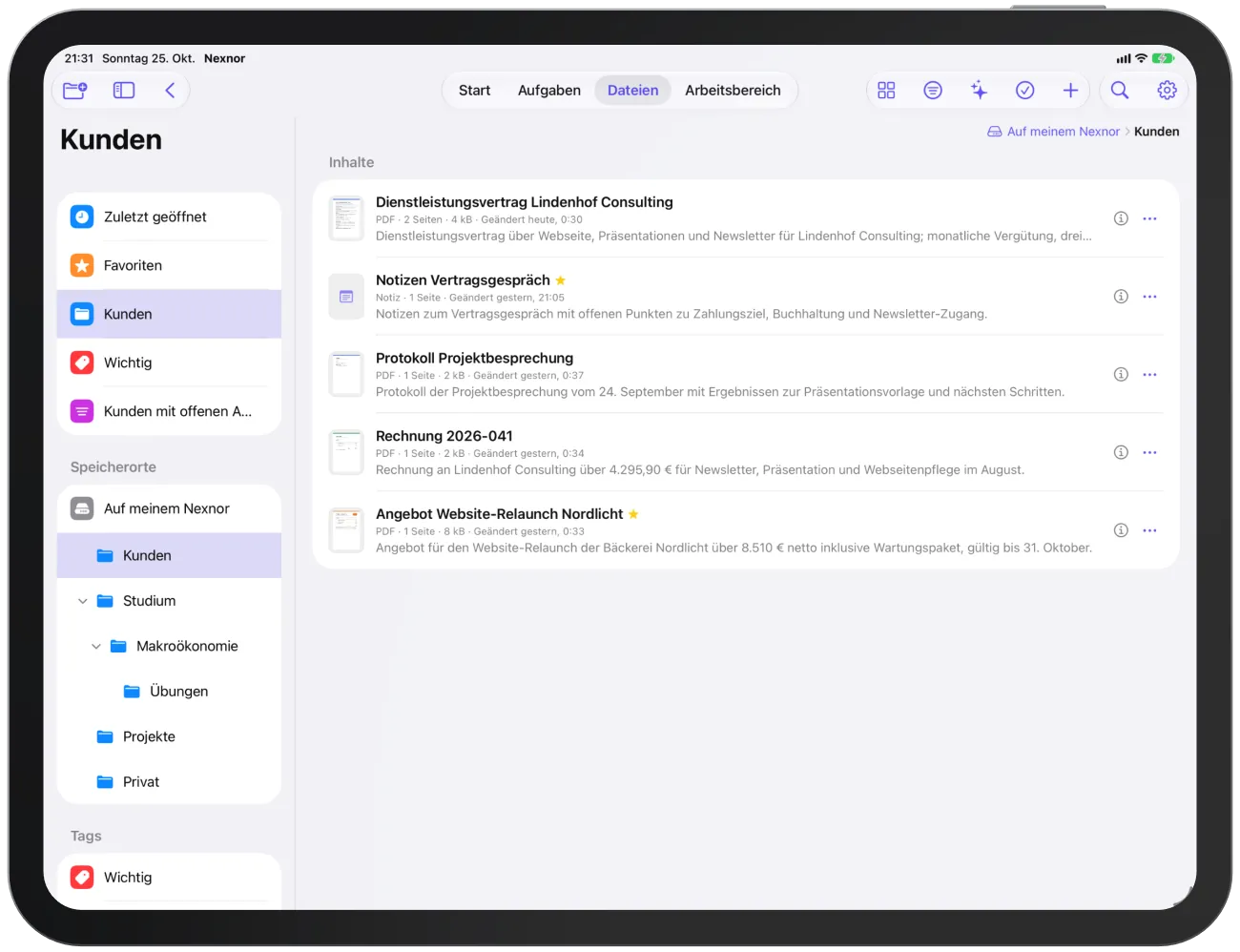Screen dimensions: 1240x952
Task: Open the note titled Notizen Vertragsgespräch
Action: [463, 280]
